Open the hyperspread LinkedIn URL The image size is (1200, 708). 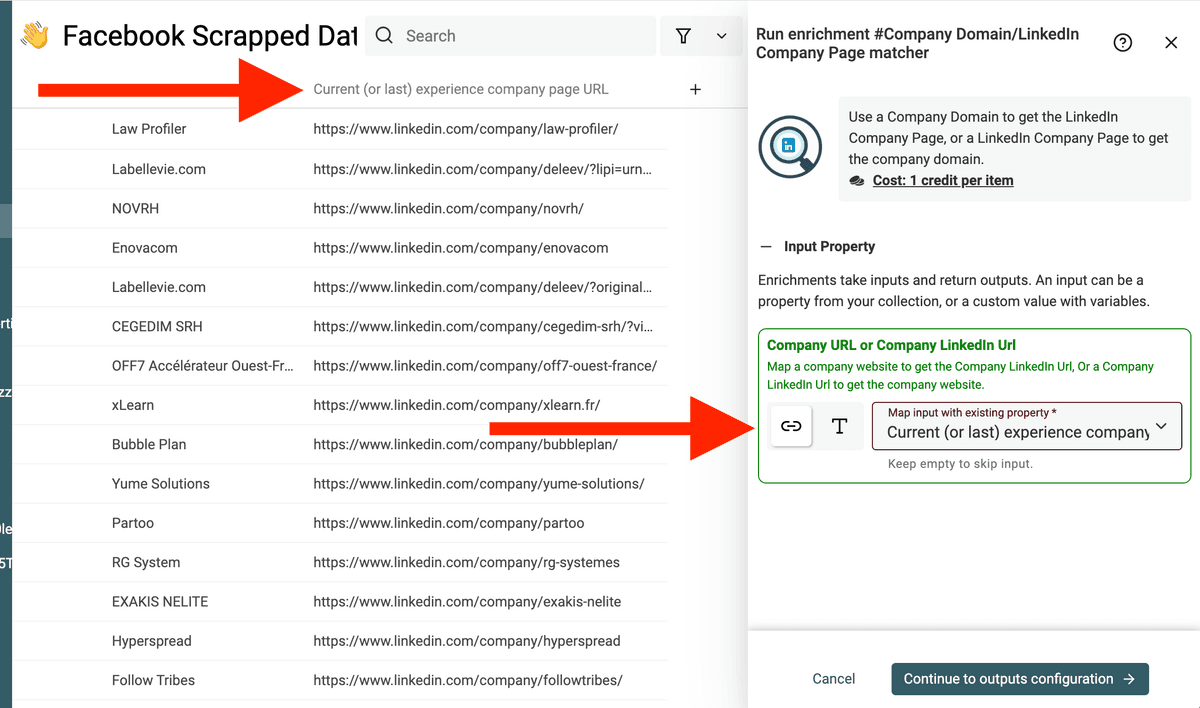467,640
